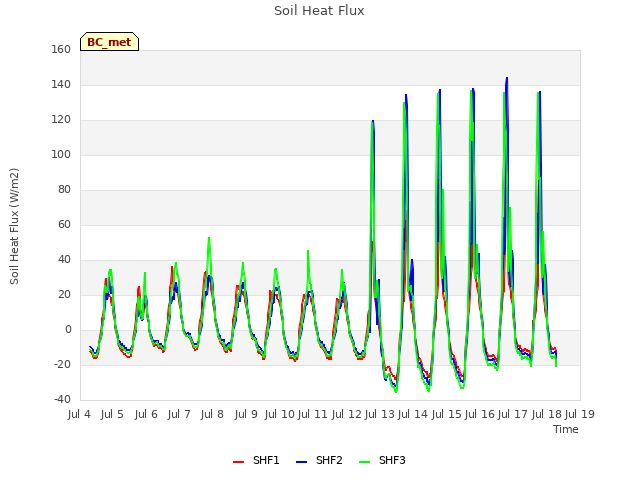The width and height of the screenshot is (640, 480).
Task: Click the Jul 15 x-axis tick label
Action: pos(447,414)
